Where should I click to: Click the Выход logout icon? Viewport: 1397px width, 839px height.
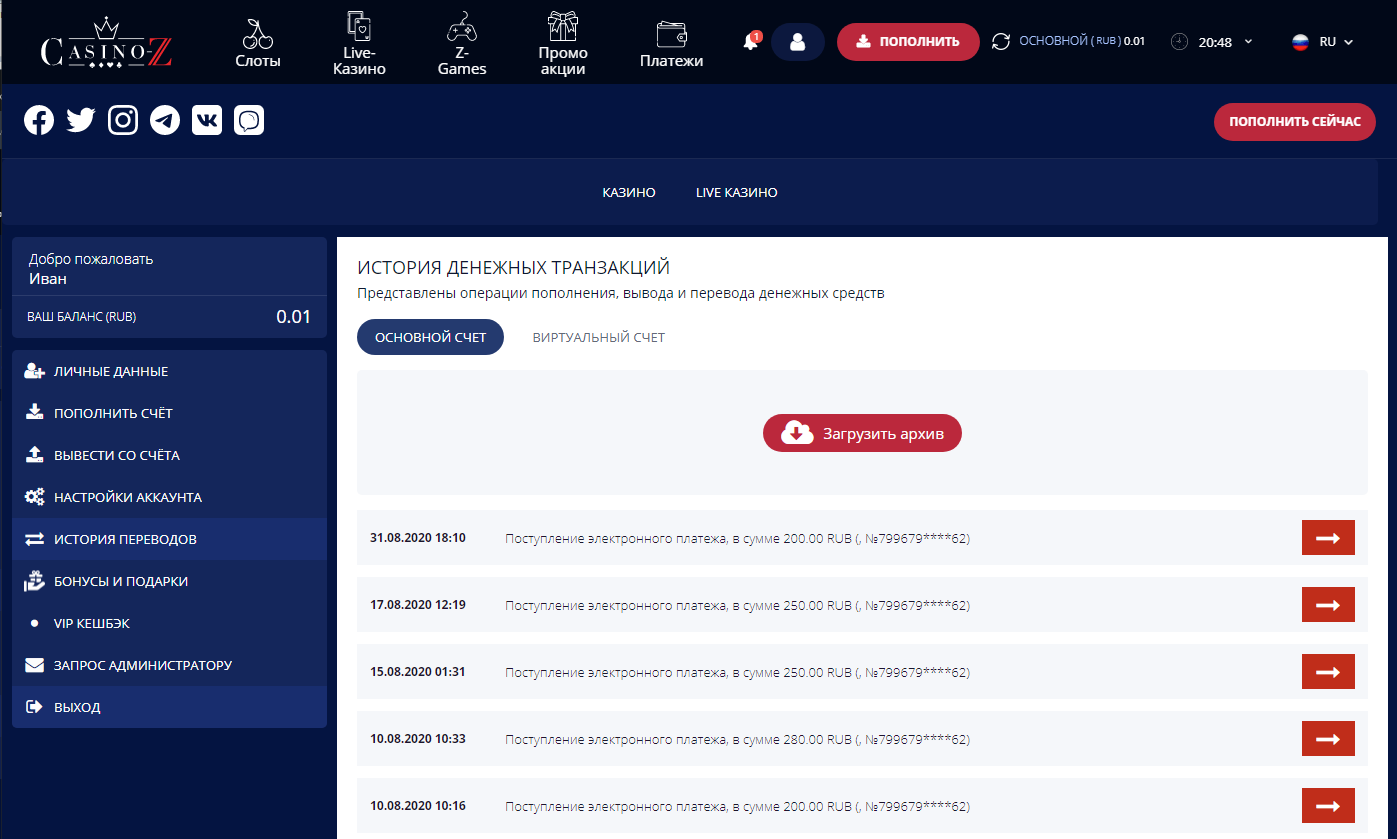coord(35,707)
